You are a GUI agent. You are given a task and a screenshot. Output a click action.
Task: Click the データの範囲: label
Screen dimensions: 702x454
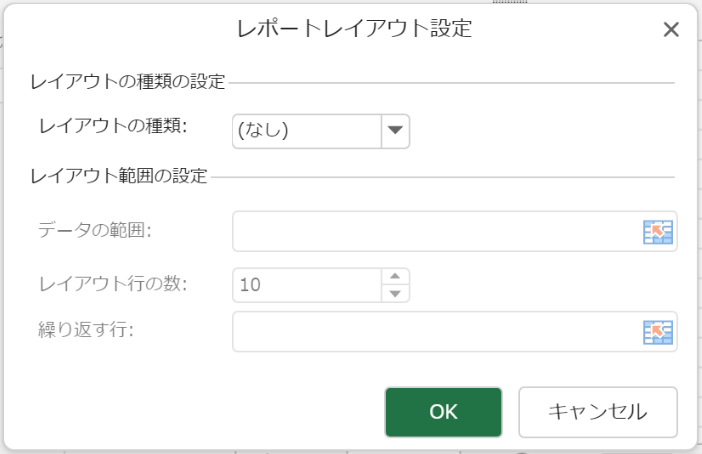pos(93,231)
